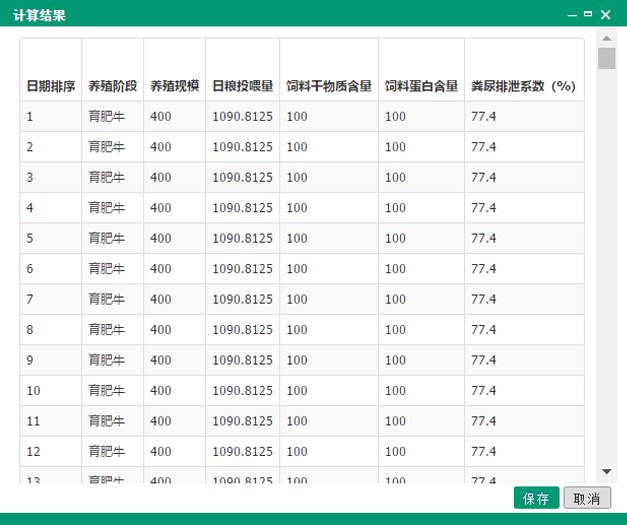Click the 饲料蛋白含量 column header
Viewport: 627px width, 525px height.
click(421, 86)
